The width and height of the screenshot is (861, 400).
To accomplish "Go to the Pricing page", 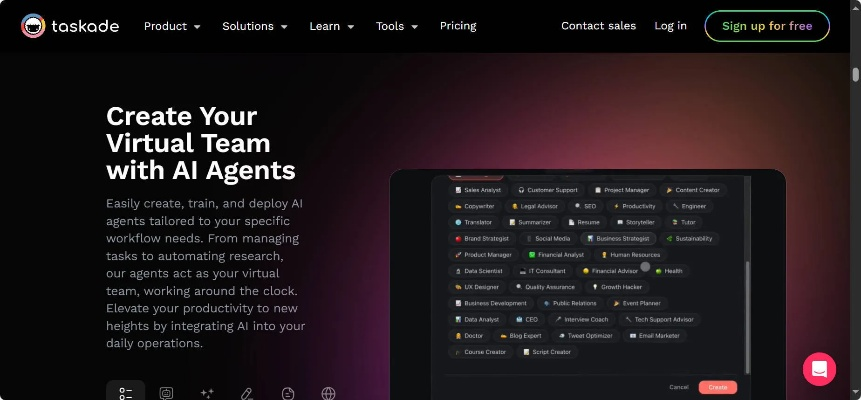I will tap(458, 26).
